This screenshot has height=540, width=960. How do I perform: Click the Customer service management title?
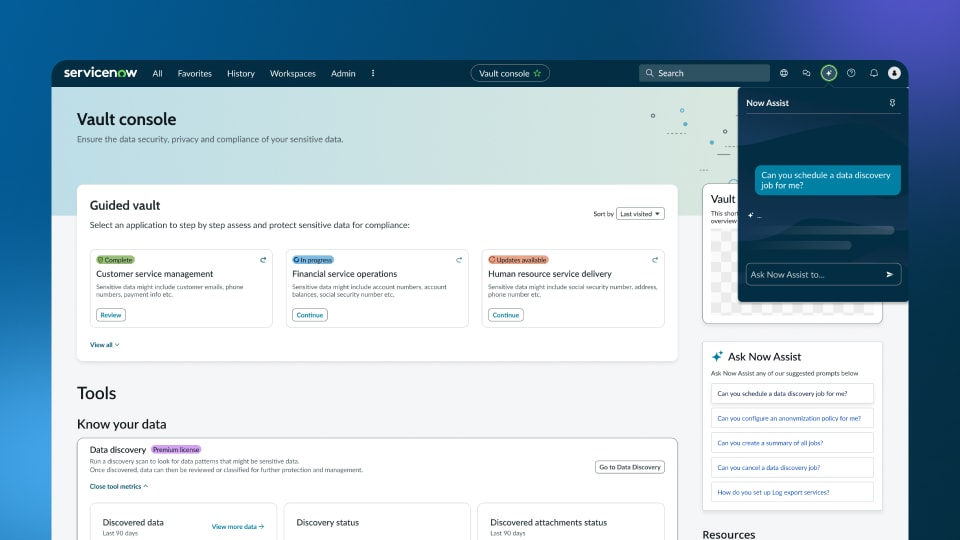point(154,274)
